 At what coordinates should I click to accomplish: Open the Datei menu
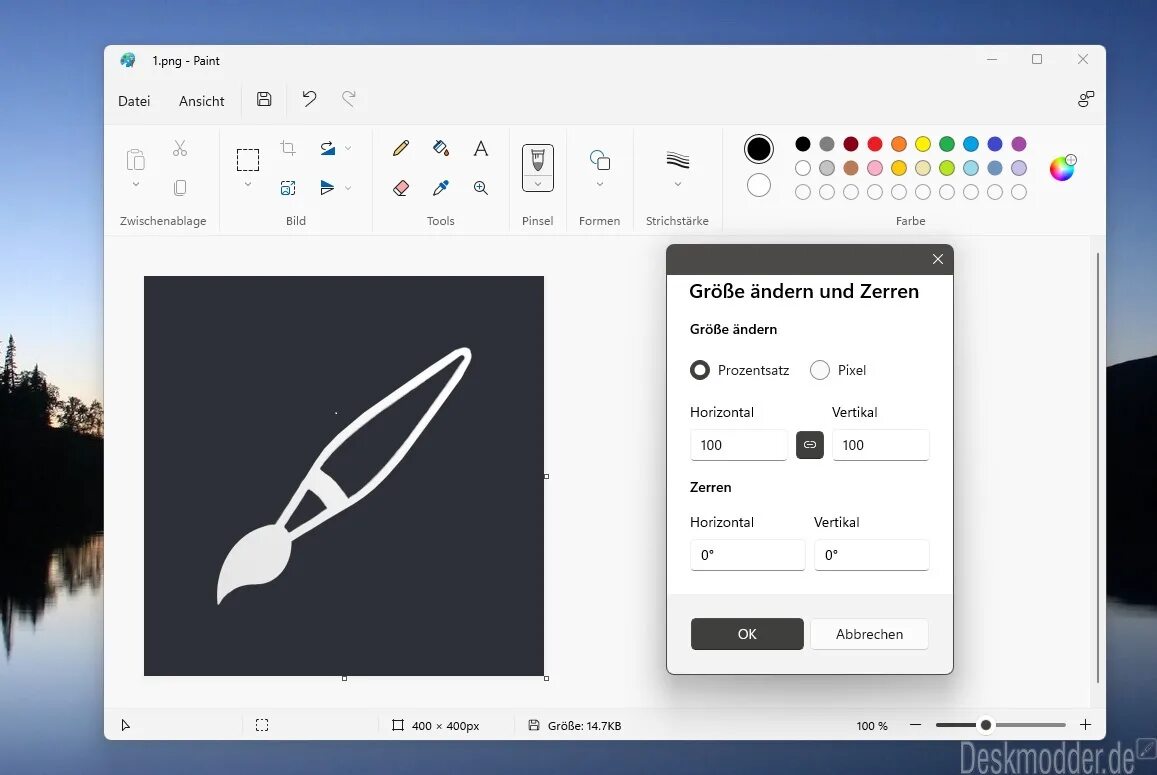134,100
